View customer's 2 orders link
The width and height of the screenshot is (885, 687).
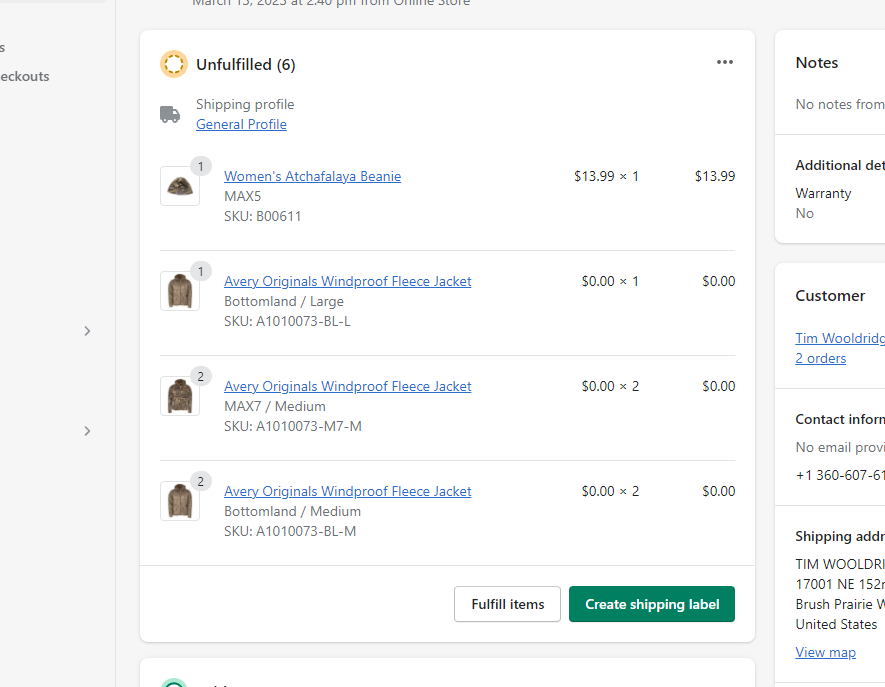point(821,358)
